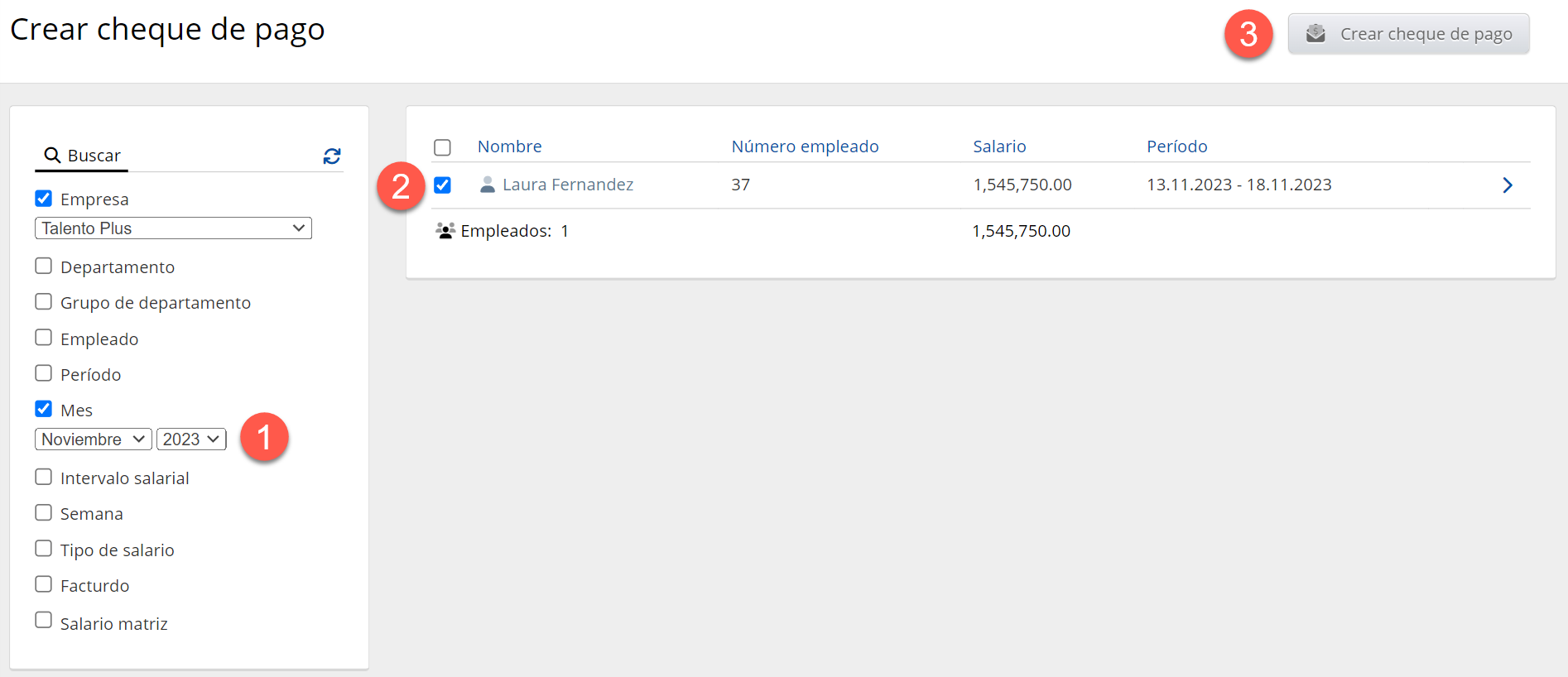
Task: Open the 2023 year dropdown
Action: (x=191, y=439)
